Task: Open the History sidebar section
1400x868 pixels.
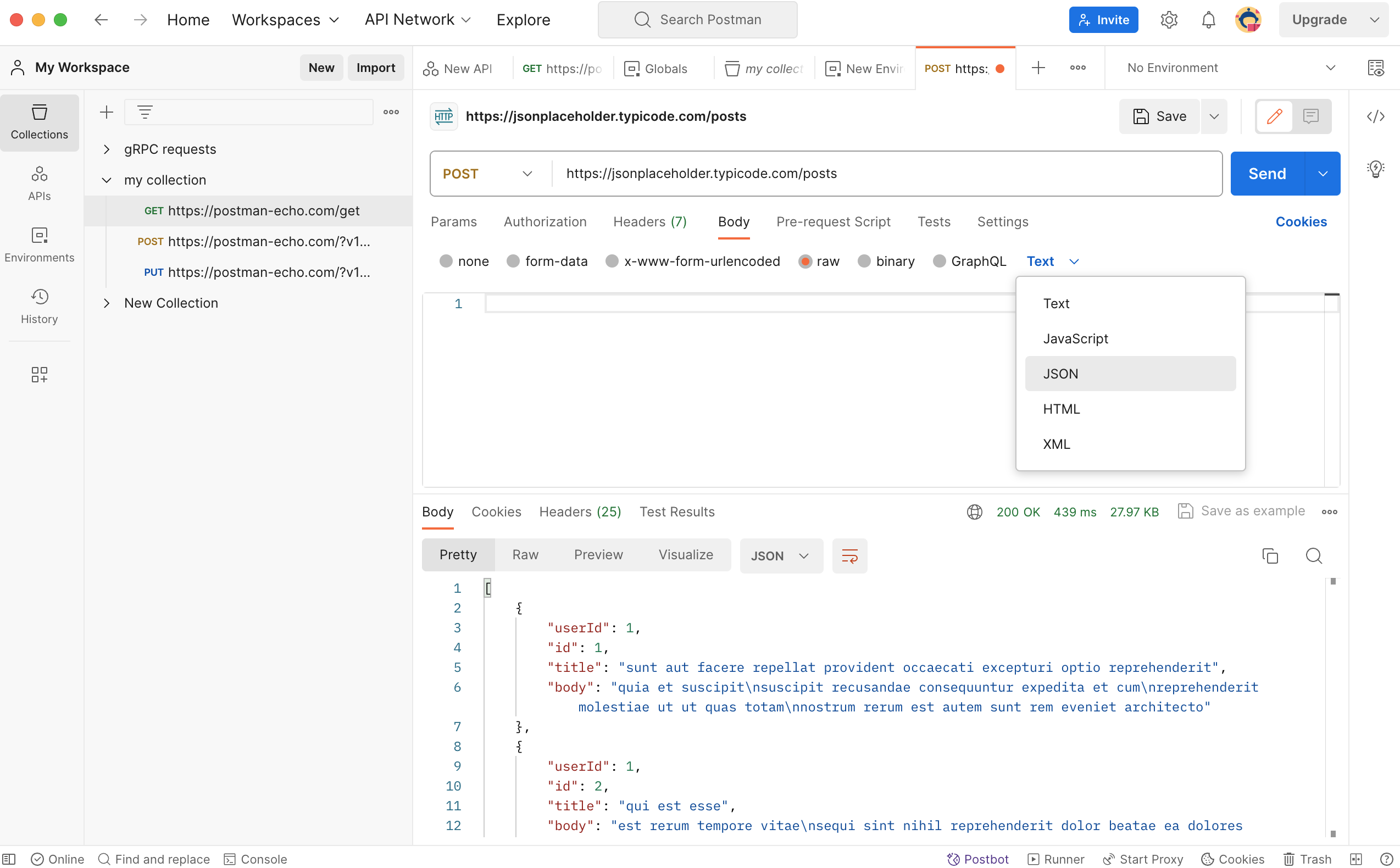Action: coord(40,307)
